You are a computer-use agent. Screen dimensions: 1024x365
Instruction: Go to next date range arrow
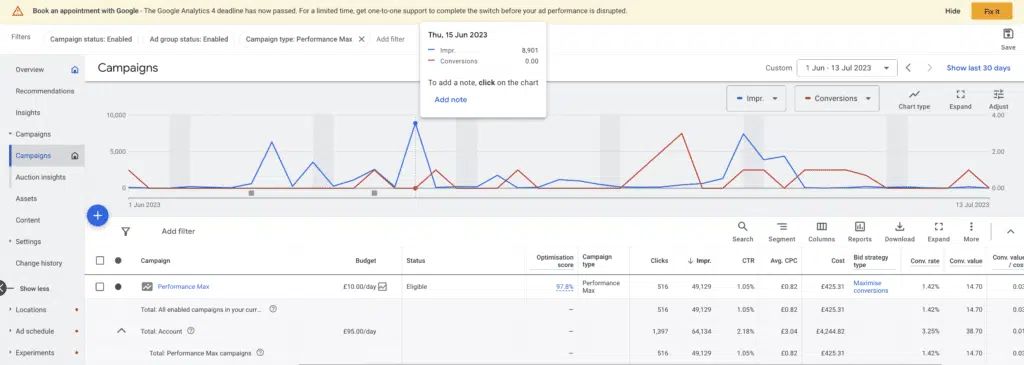(929, 68)
